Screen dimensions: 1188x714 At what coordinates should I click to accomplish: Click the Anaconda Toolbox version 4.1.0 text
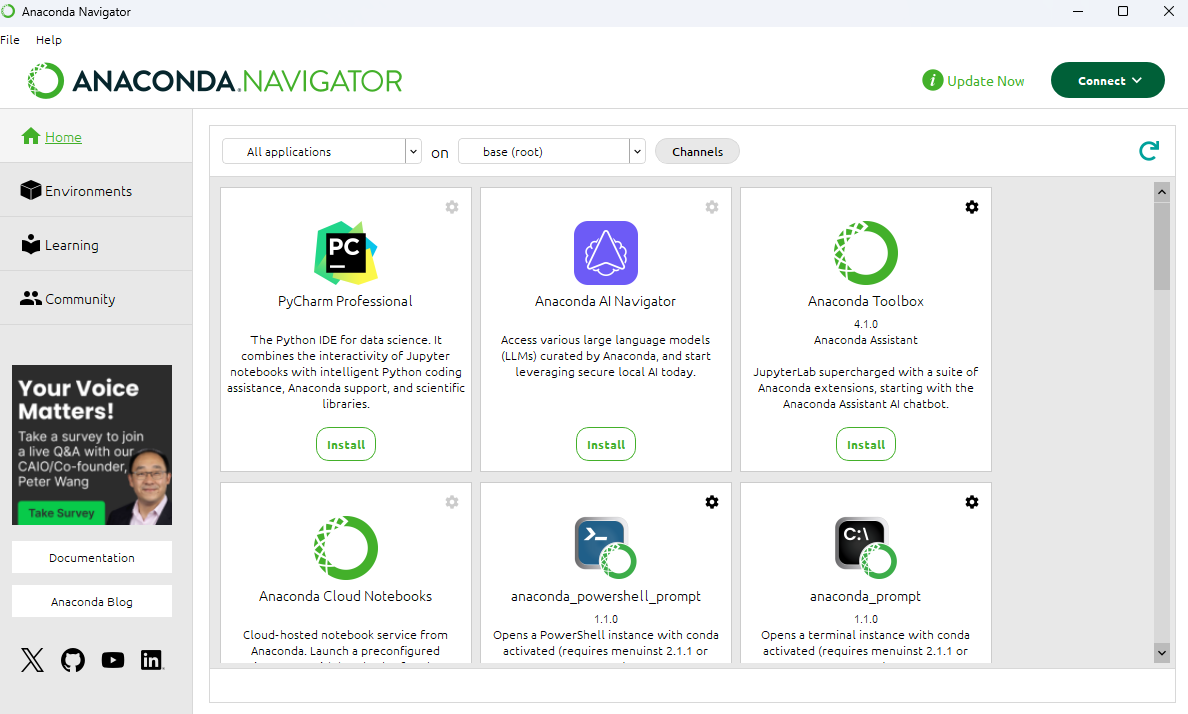point(865,324)
